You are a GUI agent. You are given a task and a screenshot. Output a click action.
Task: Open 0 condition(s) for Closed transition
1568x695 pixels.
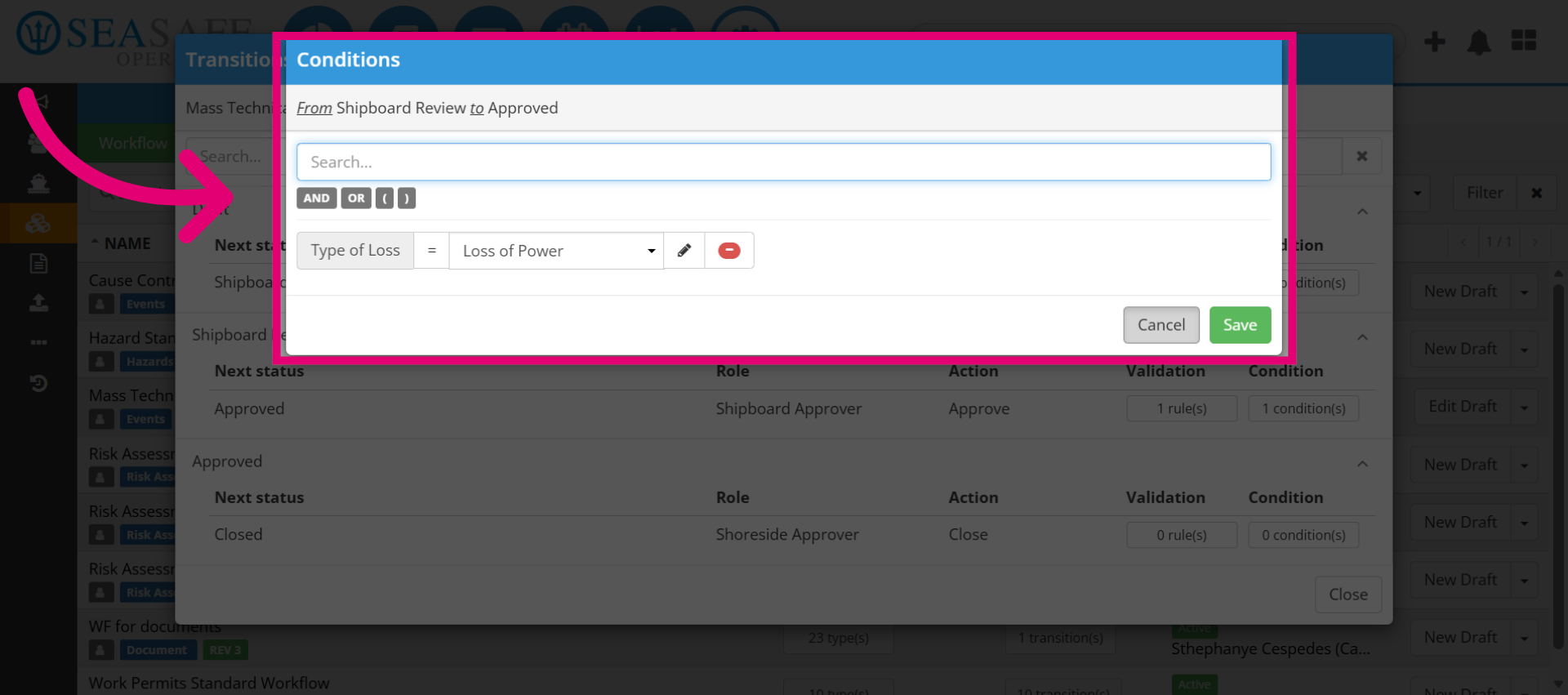coord(1303,535)
